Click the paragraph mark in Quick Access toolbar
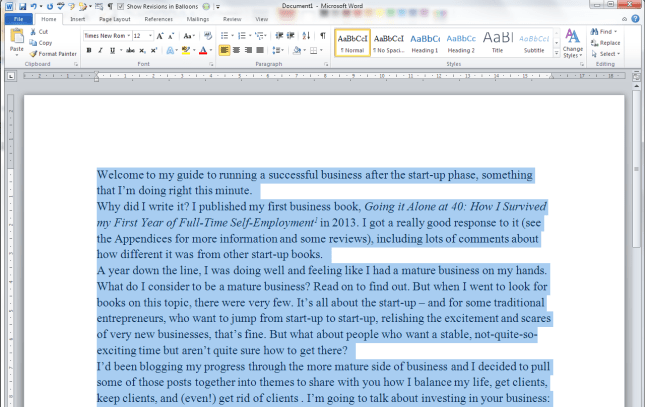 pyautogui.click(x=110, y=7)
